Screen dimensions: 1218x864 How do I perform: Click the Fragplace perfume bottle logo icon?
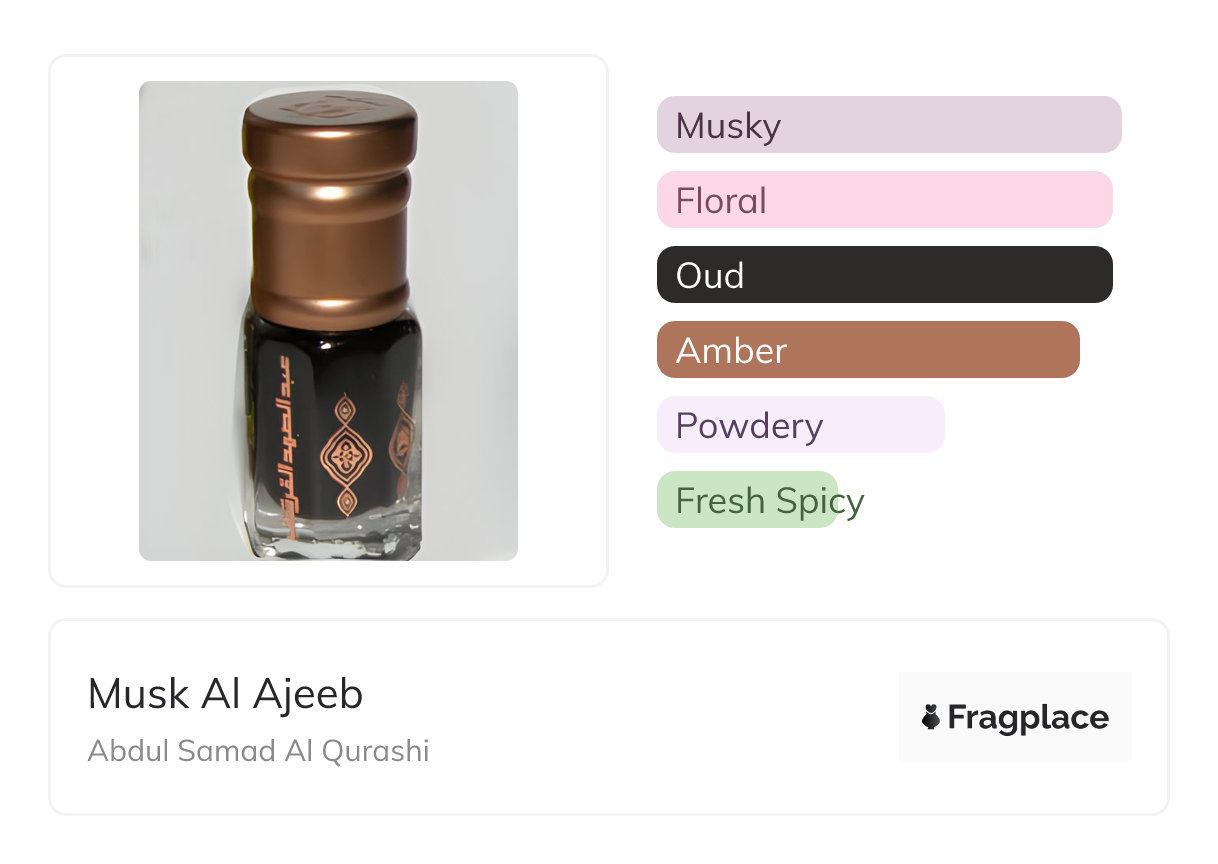931,717
